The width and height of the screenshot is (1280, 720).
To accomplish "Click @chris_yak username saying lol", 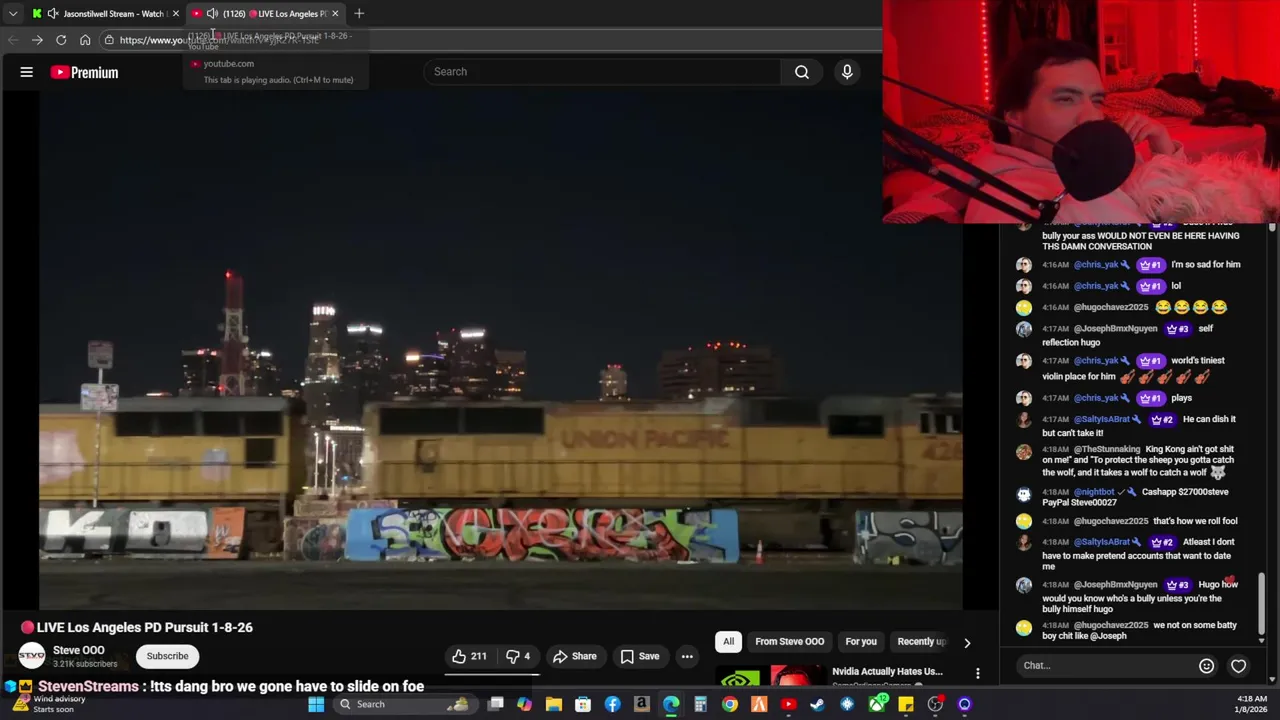I will point(1096,286).
